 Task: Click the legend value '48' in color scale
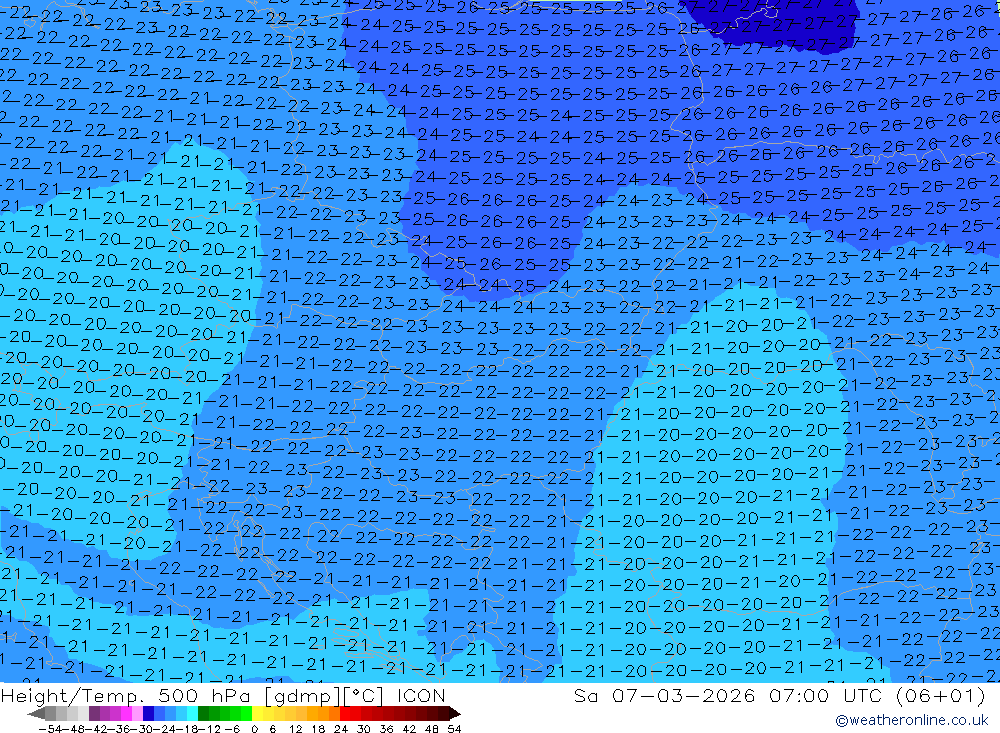click(x=431, y=729)
